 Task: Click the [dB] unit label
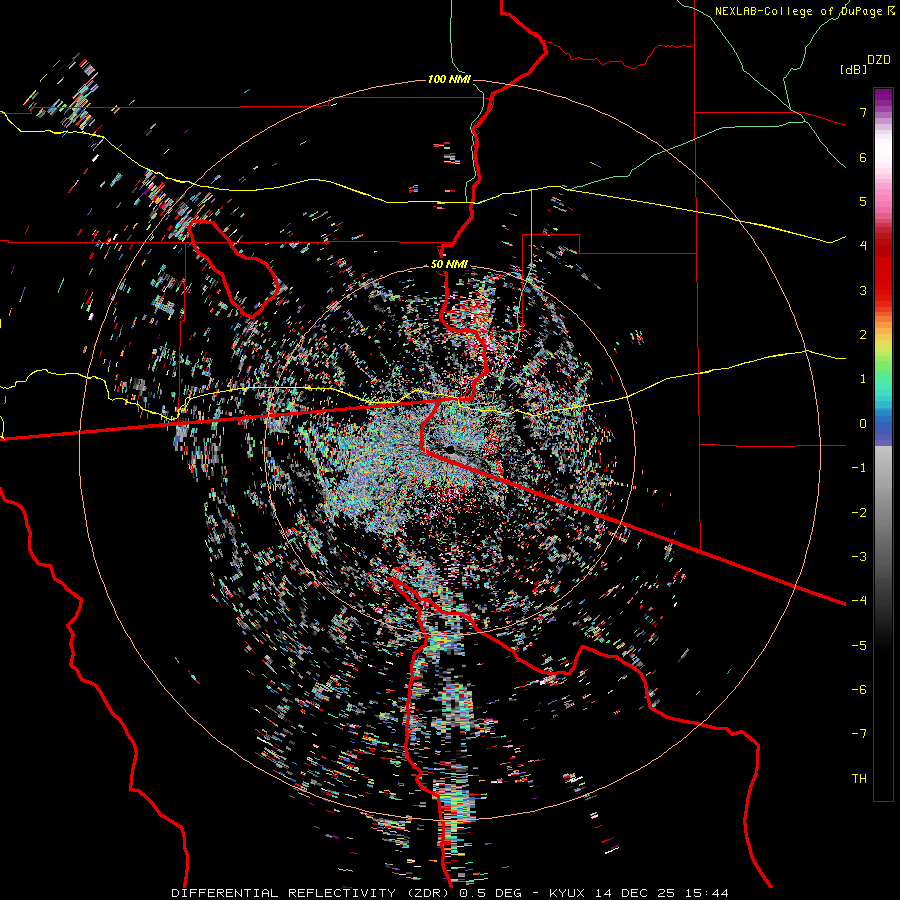pos(854,69)
